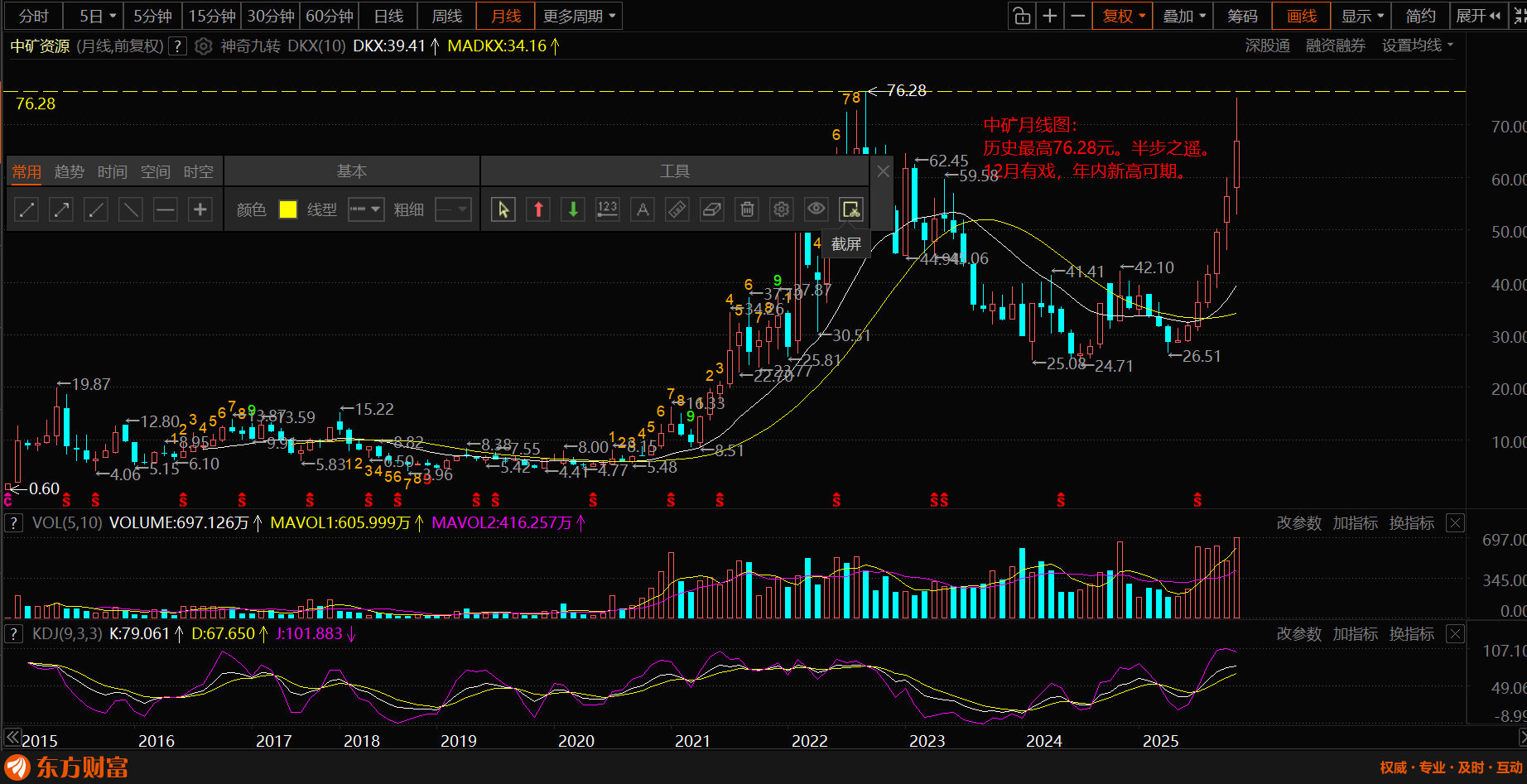Open the 趋势 drawing tools tab

[70, 171]
